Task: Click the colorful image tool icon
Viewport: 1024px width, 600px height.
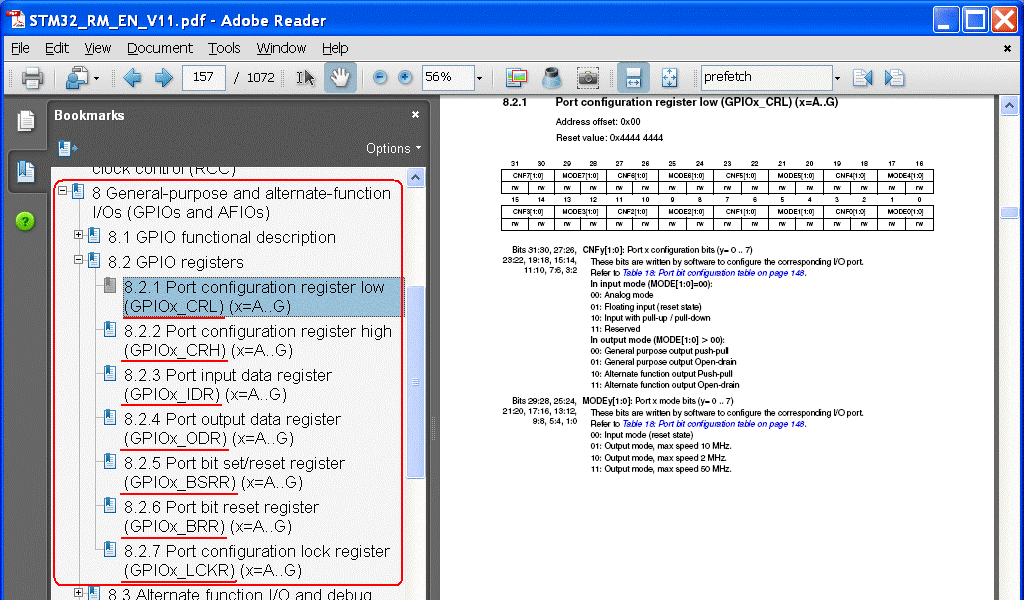Action: point(517,78)
